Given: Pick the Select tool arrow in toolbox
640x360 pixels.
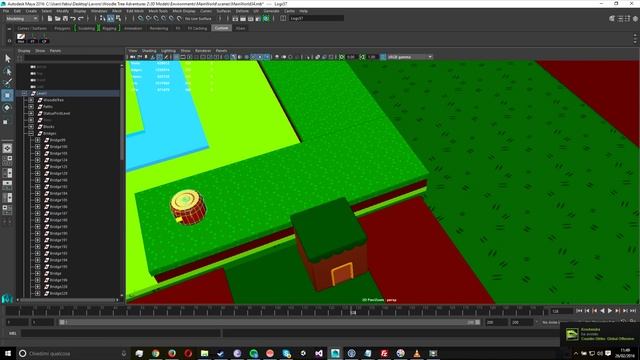Looking at the screenshot, I should (x=7, y=58).
